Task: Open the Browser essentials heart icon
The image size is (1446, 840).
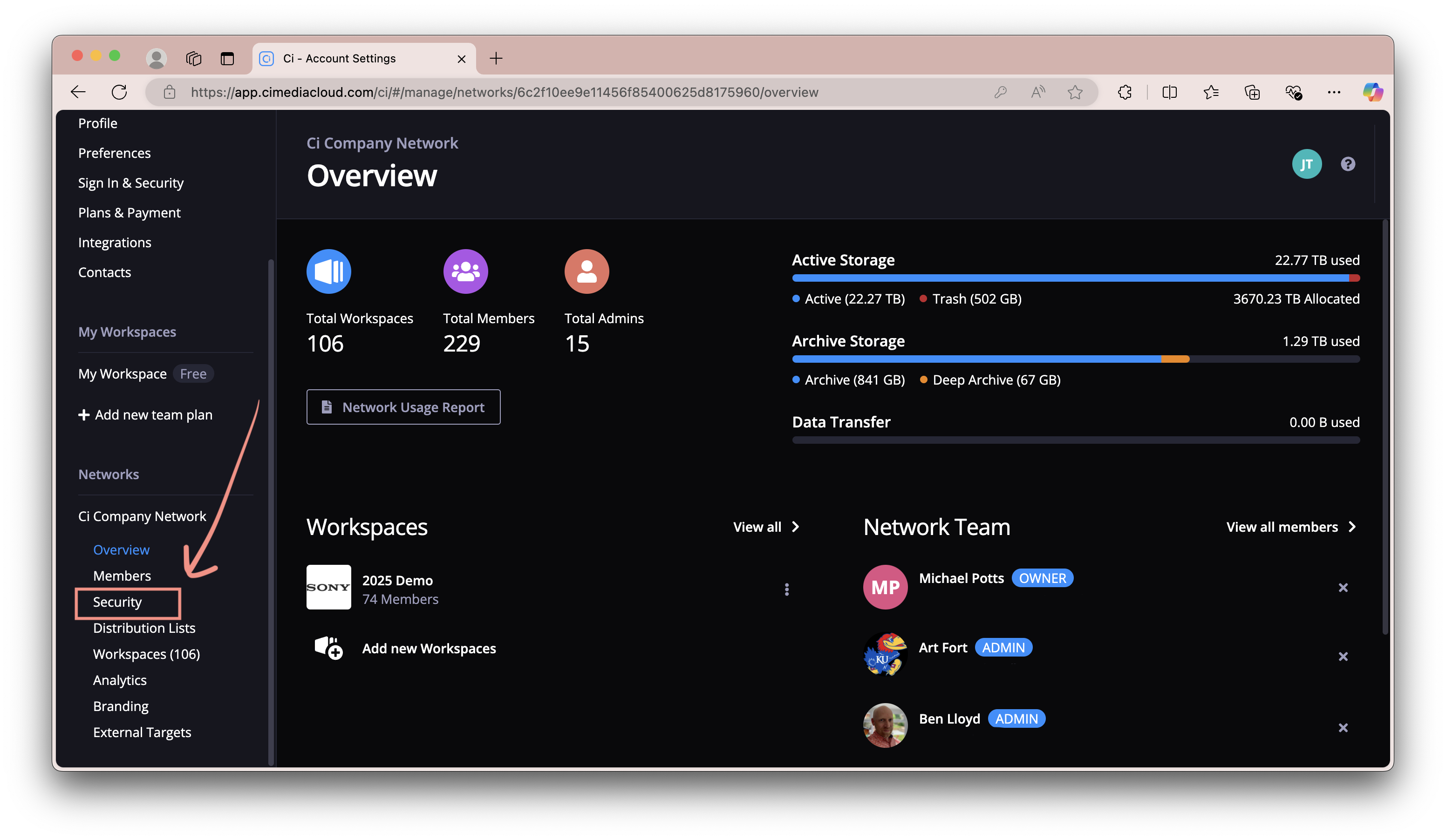Action: pos(1293,92)
